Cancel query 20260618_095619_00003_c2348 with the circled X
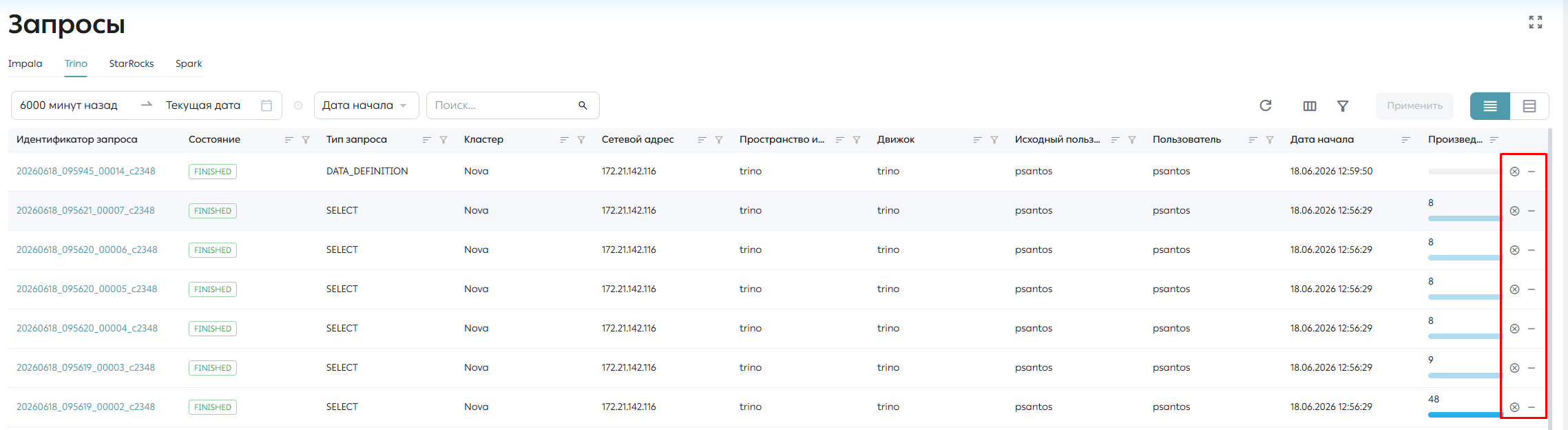Image resolution: width=1568 pixels, height=430 pixels. click(x=1514, y=368)
